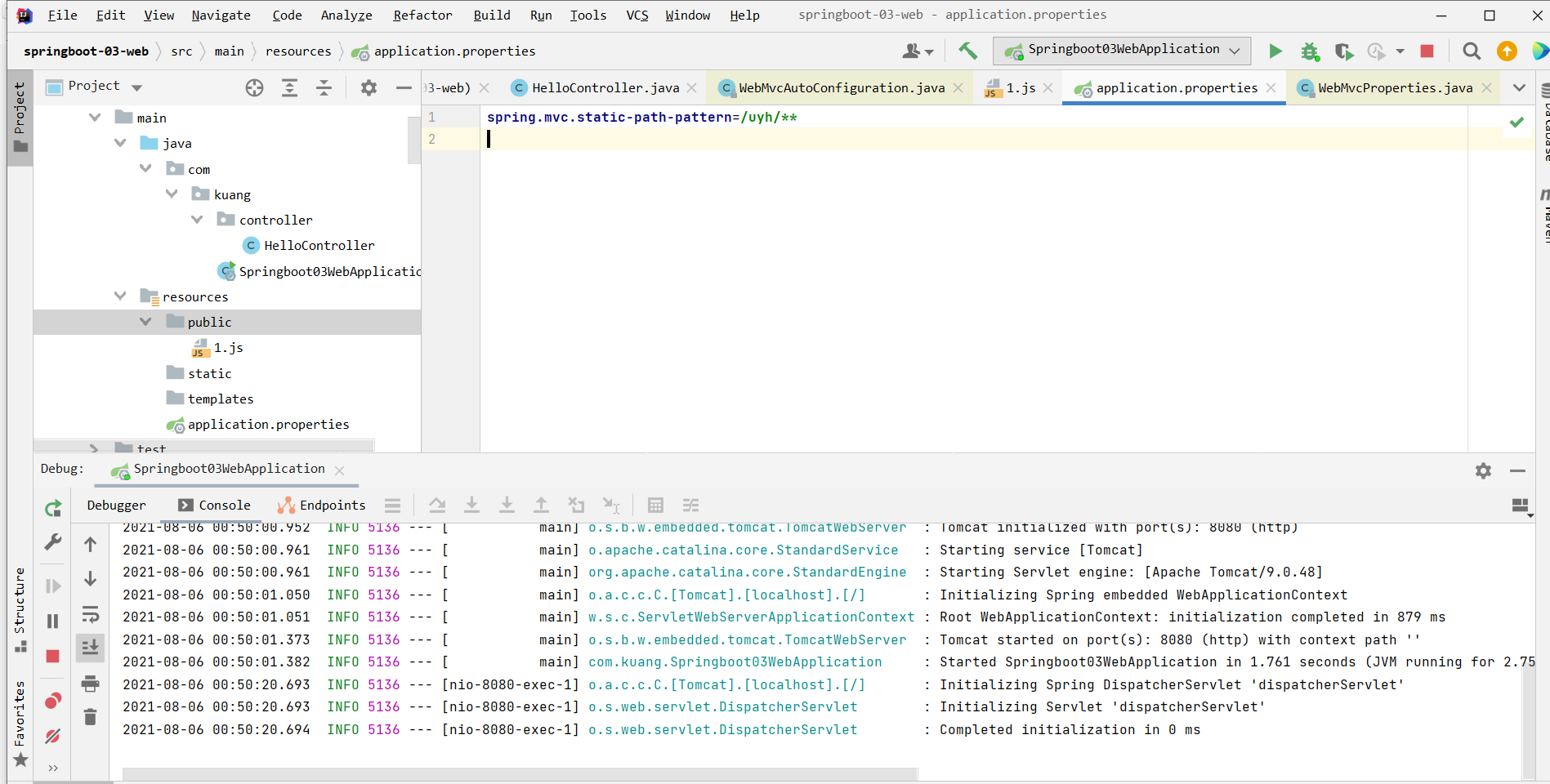
Task: Open Project panel settings with the gear icon
Action: pyautogui.click(x=369, y=88)
